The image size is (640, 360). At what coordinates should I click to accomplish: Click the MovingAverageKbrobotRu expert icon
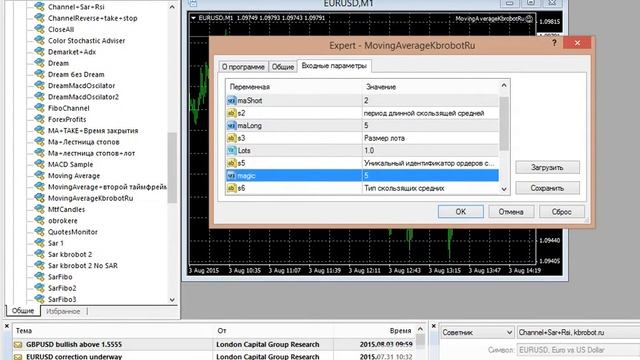point(39,198)
